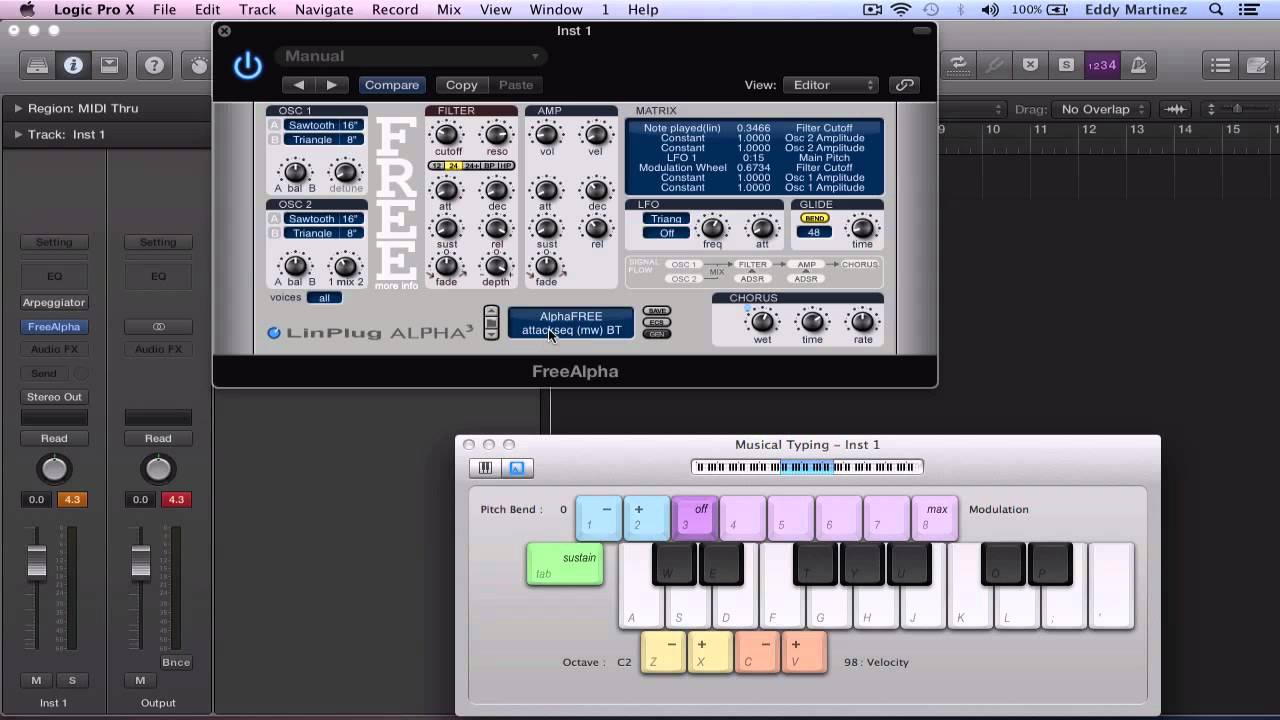1280x720 pixels.
Task: Click the SAVE preset button in FreeAlpha
Action: [x=657, y=311]
